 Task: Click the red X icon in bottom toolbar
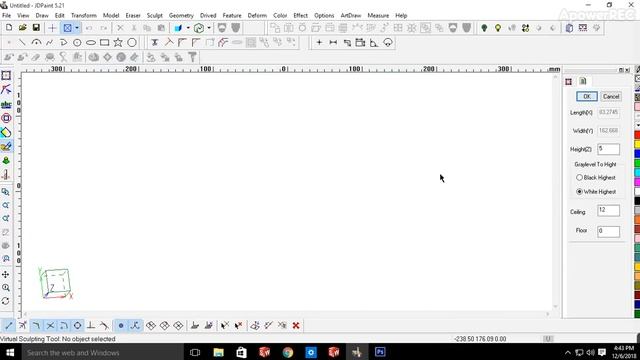tap(296, 325)
